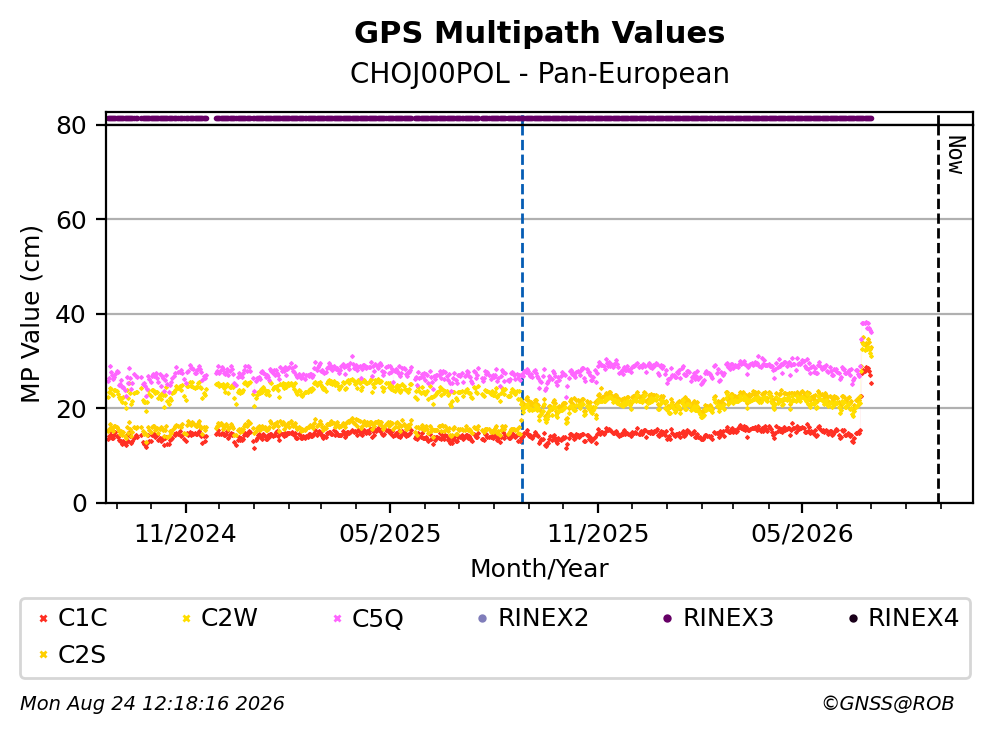Click the ©GNSS@ROB copyright text
Viewport: 993px width, 734px height.
tap(888, 704)
